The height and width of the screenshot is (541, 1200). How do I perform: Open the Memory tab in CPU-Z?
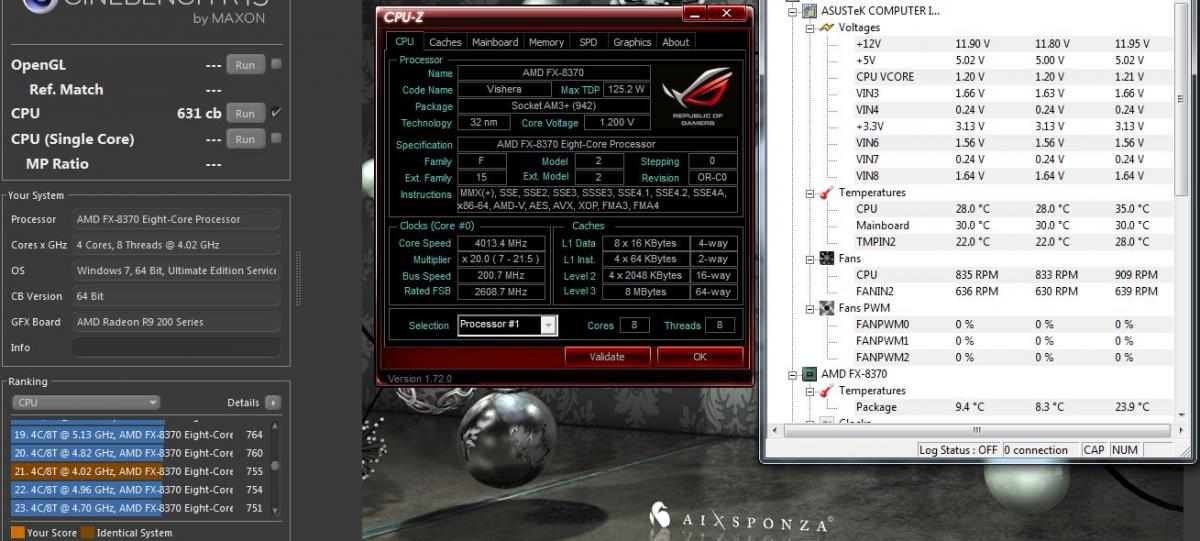click(546, 42)
